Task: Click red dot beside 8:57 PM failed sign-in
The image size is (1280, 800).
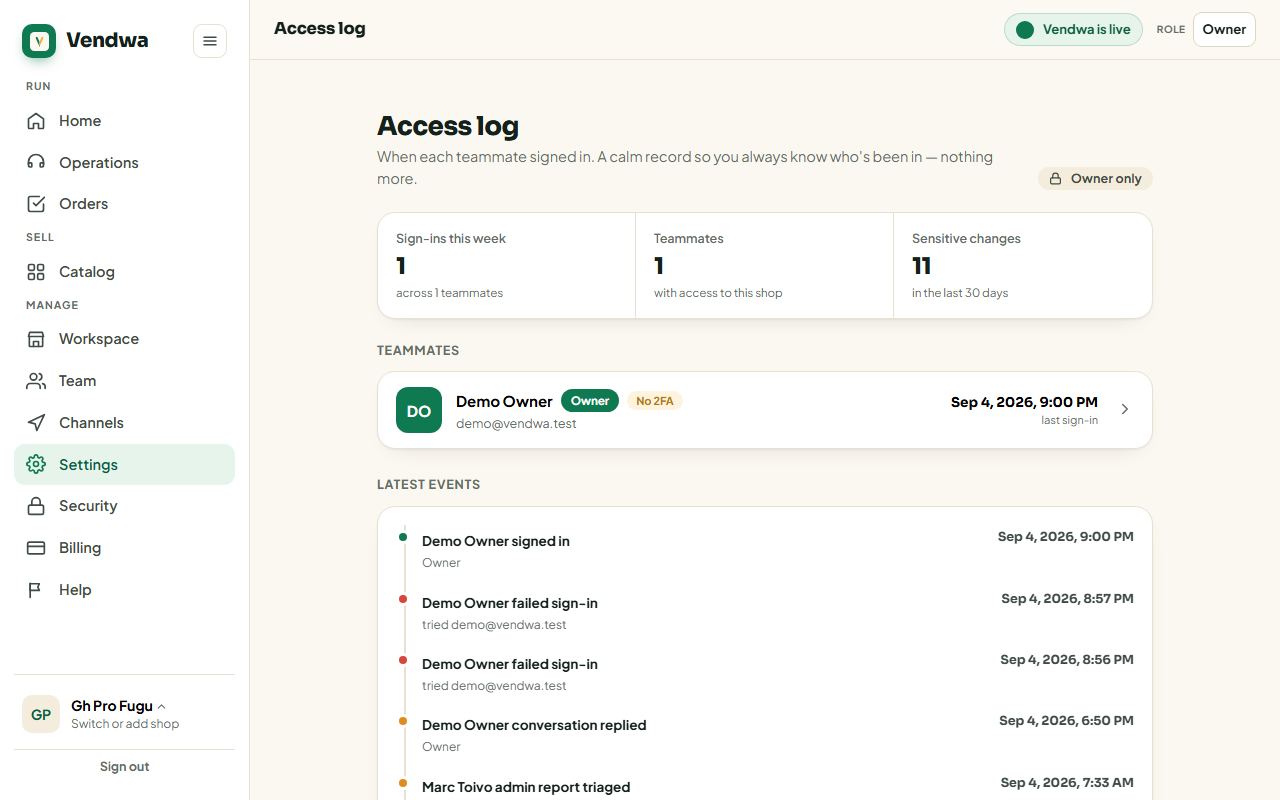Action: click(403, 599)
